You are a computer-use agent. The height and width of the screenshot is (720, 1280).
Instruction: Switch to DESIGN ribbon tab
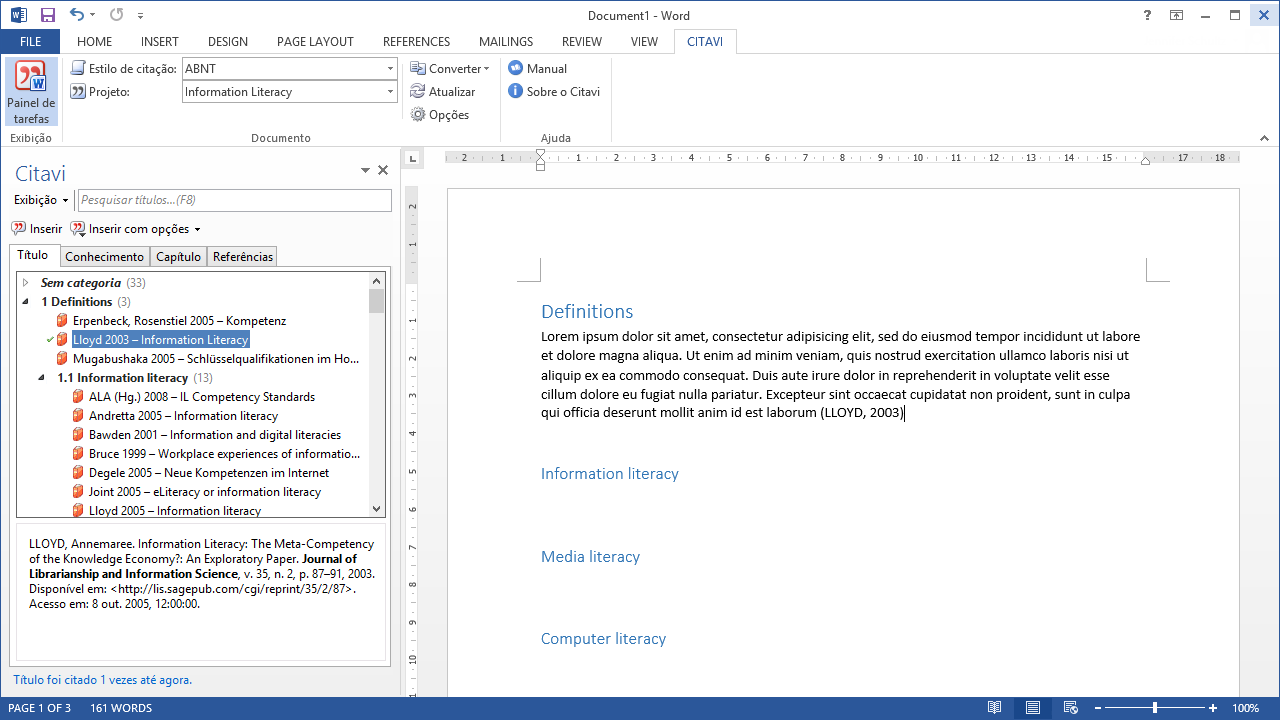(228, 42)
